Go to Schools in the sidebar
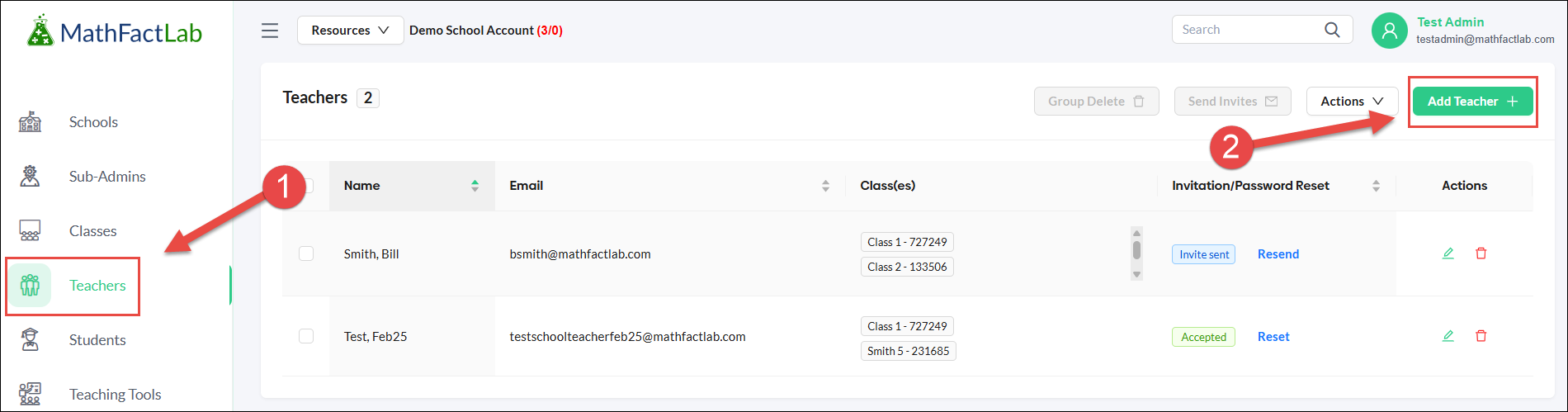Image resolution: width=1568 pixels, height=412 pixels. coord(93,122)
